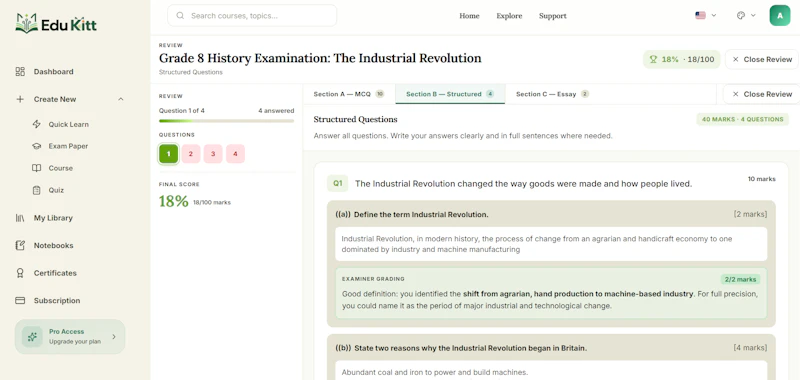Click the Examiner Grading label

373,279
